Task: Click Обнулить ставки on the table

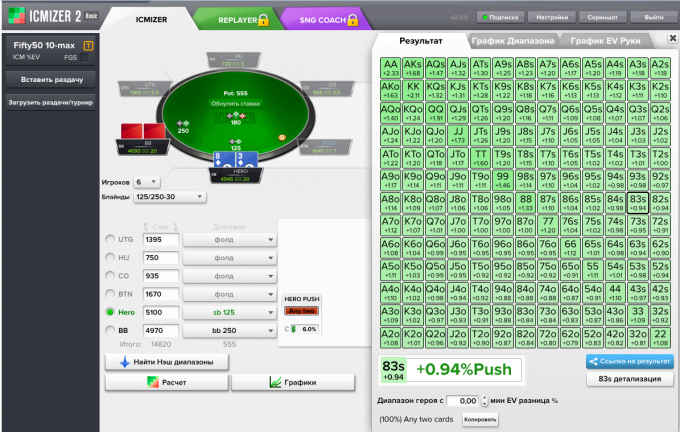Action: 235,104
